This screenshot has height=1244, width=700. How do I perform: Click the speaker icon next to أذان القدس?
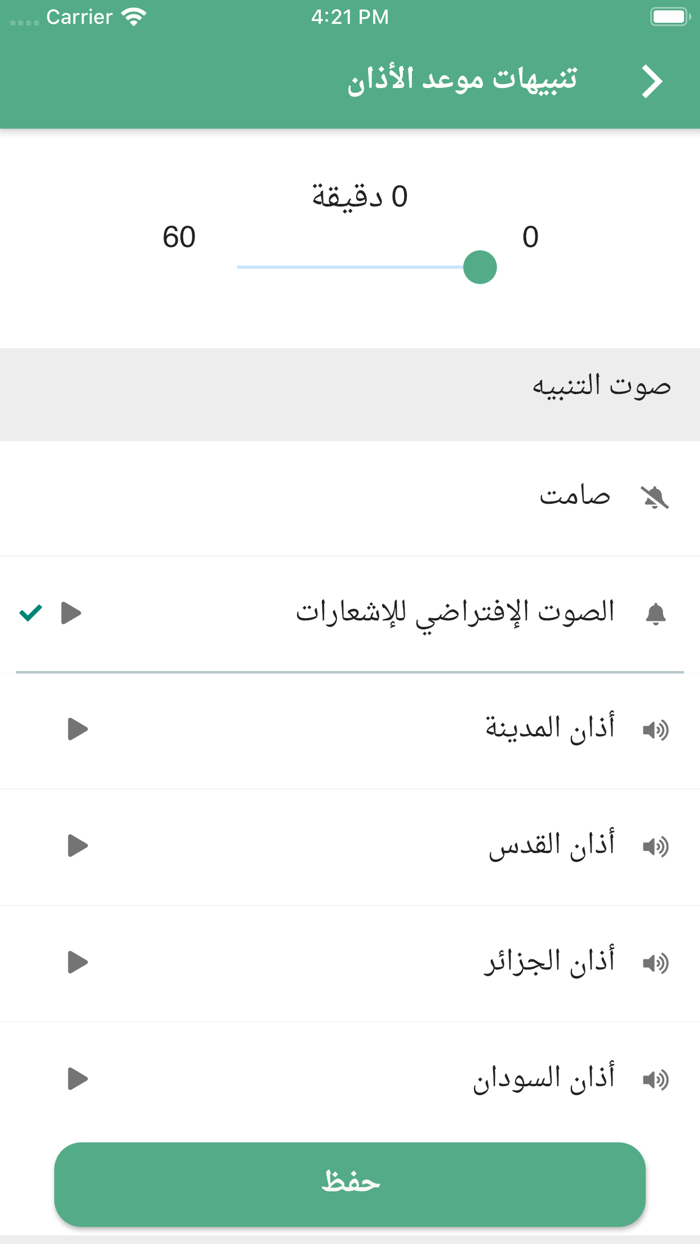coord(655,846)
